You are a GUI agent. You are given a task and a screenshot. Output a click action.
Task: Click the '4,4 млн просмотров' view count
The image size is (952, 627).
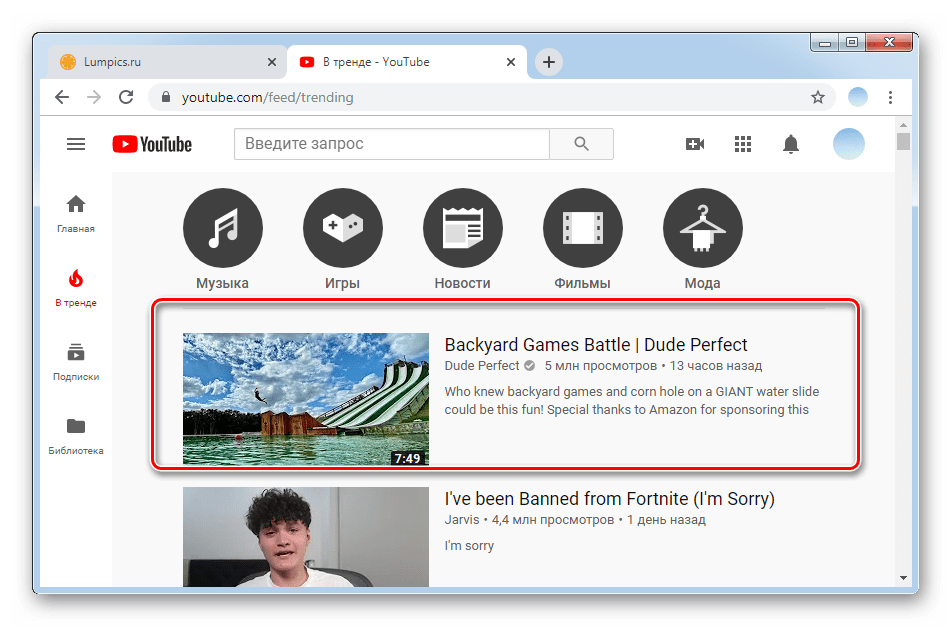(552, 520)
